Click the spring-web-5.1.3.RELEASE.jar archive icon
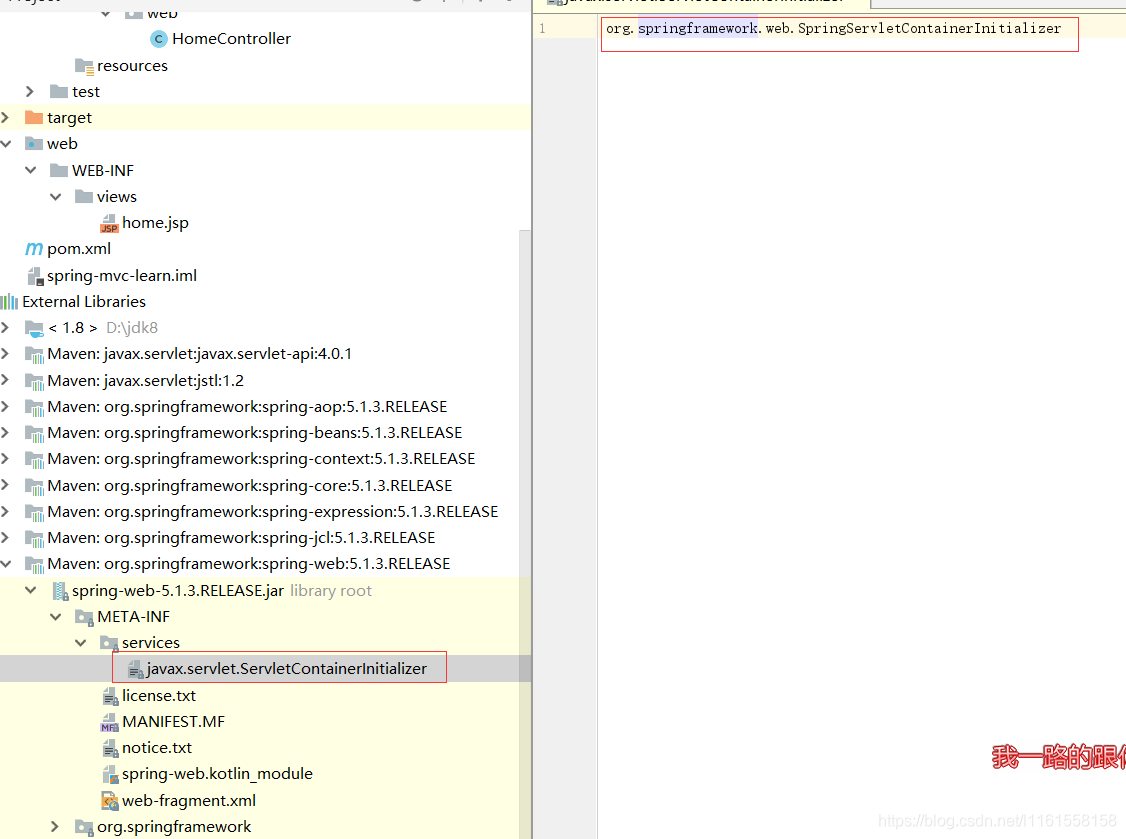This screenshot has width=1126, height=839. pyautogui.click(x=60, y=591)
